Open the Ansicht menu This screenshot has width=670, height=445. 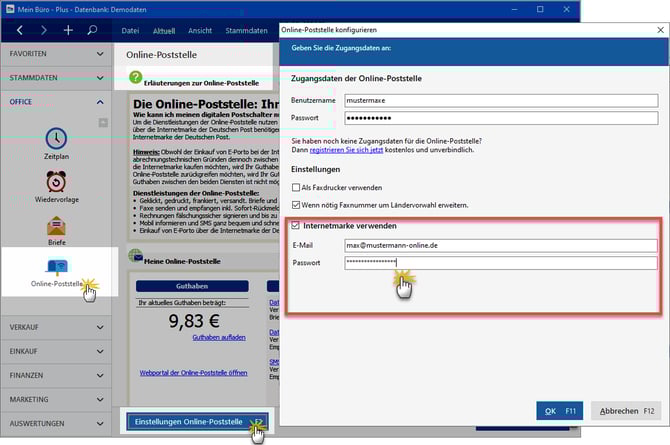click(200, 31)
